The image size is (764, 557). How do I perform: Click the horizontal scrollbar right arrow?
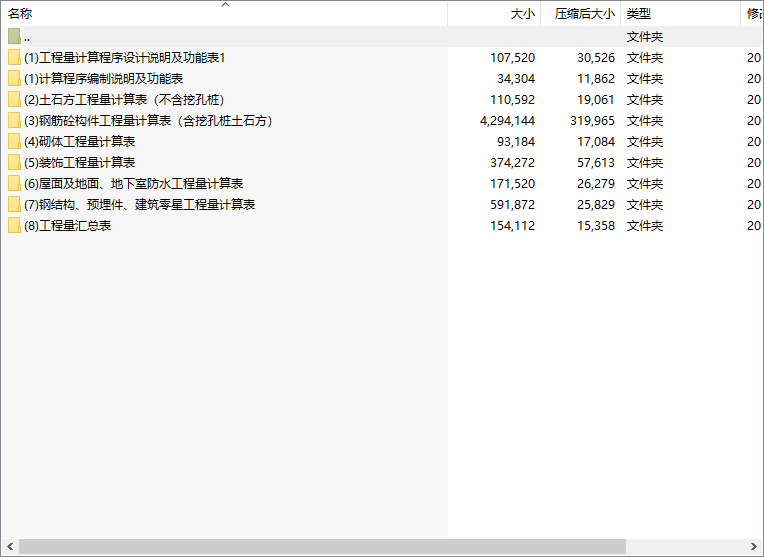[x=754, y=546]
